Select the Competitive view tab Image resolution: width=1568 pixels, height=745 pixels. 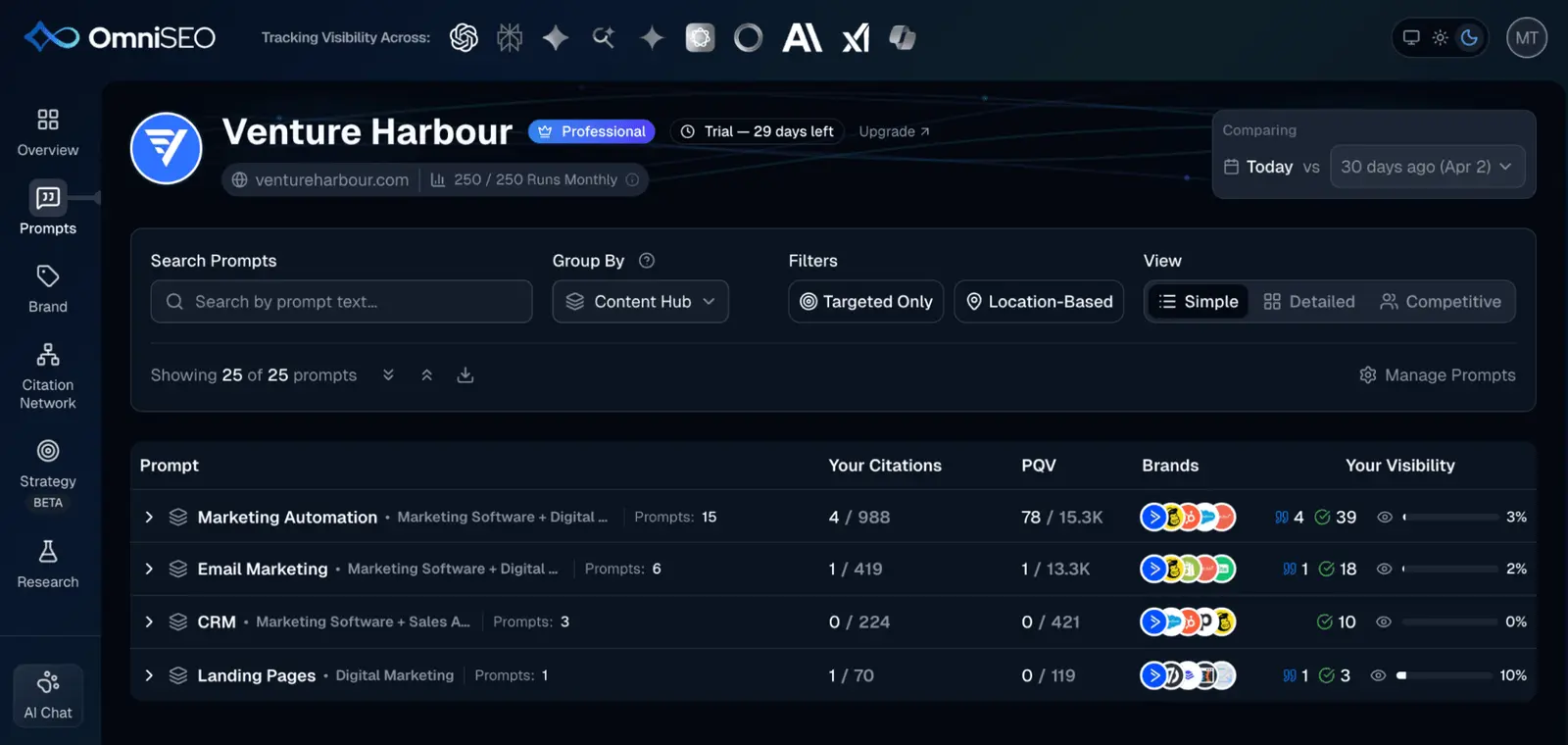point(1441,302)
